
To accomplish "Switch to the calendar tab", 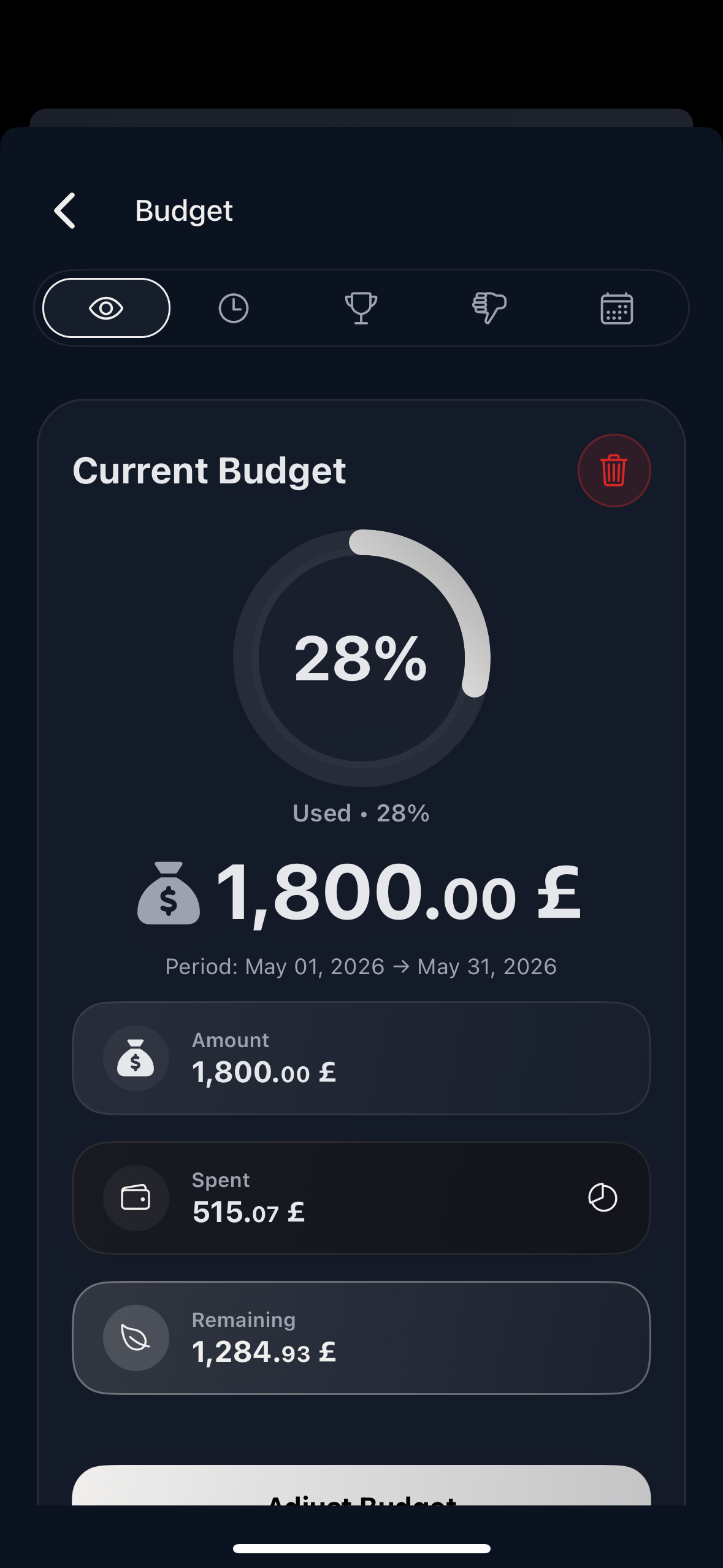I will point(616,308).
